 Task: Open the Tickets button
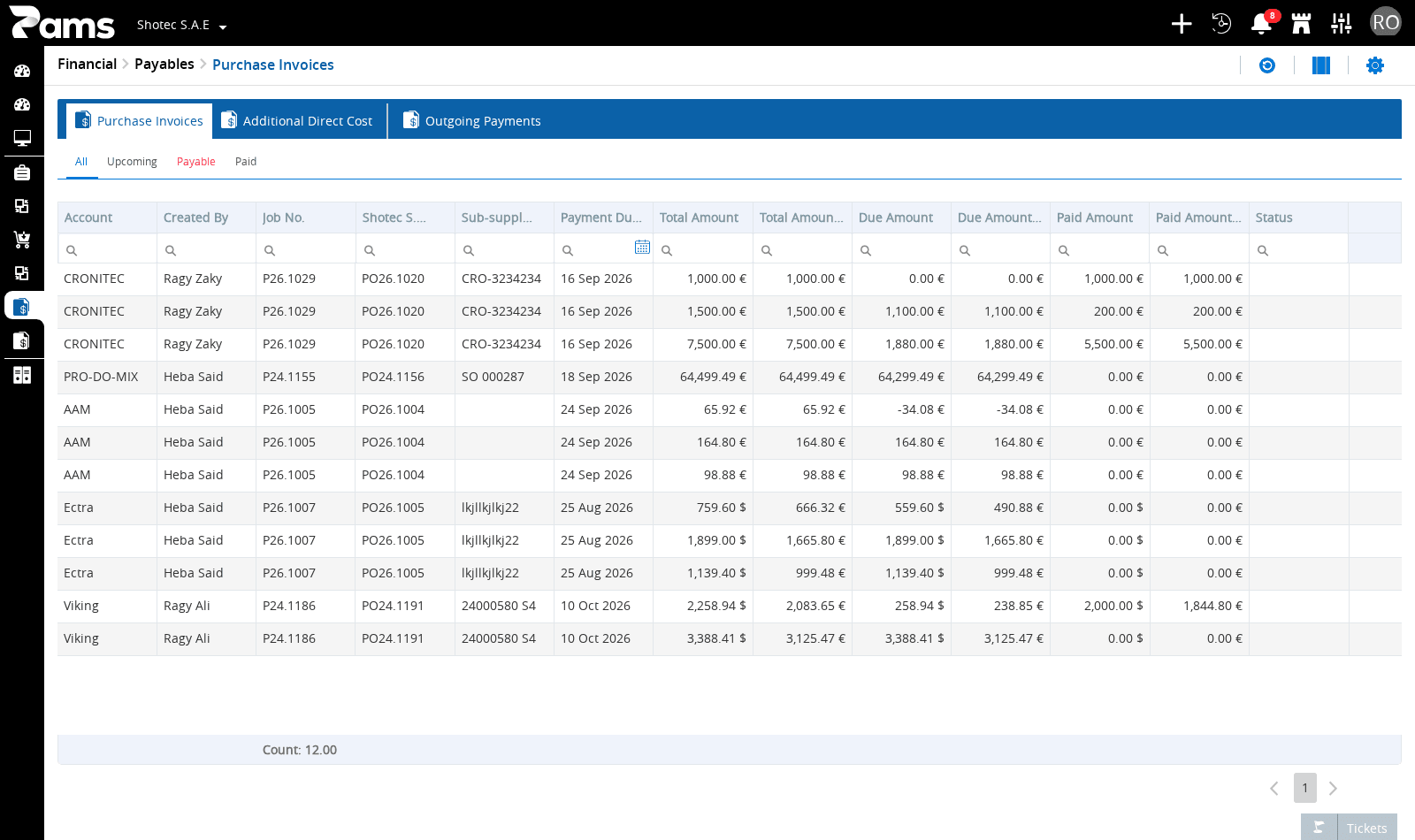tap(1366, 829)
